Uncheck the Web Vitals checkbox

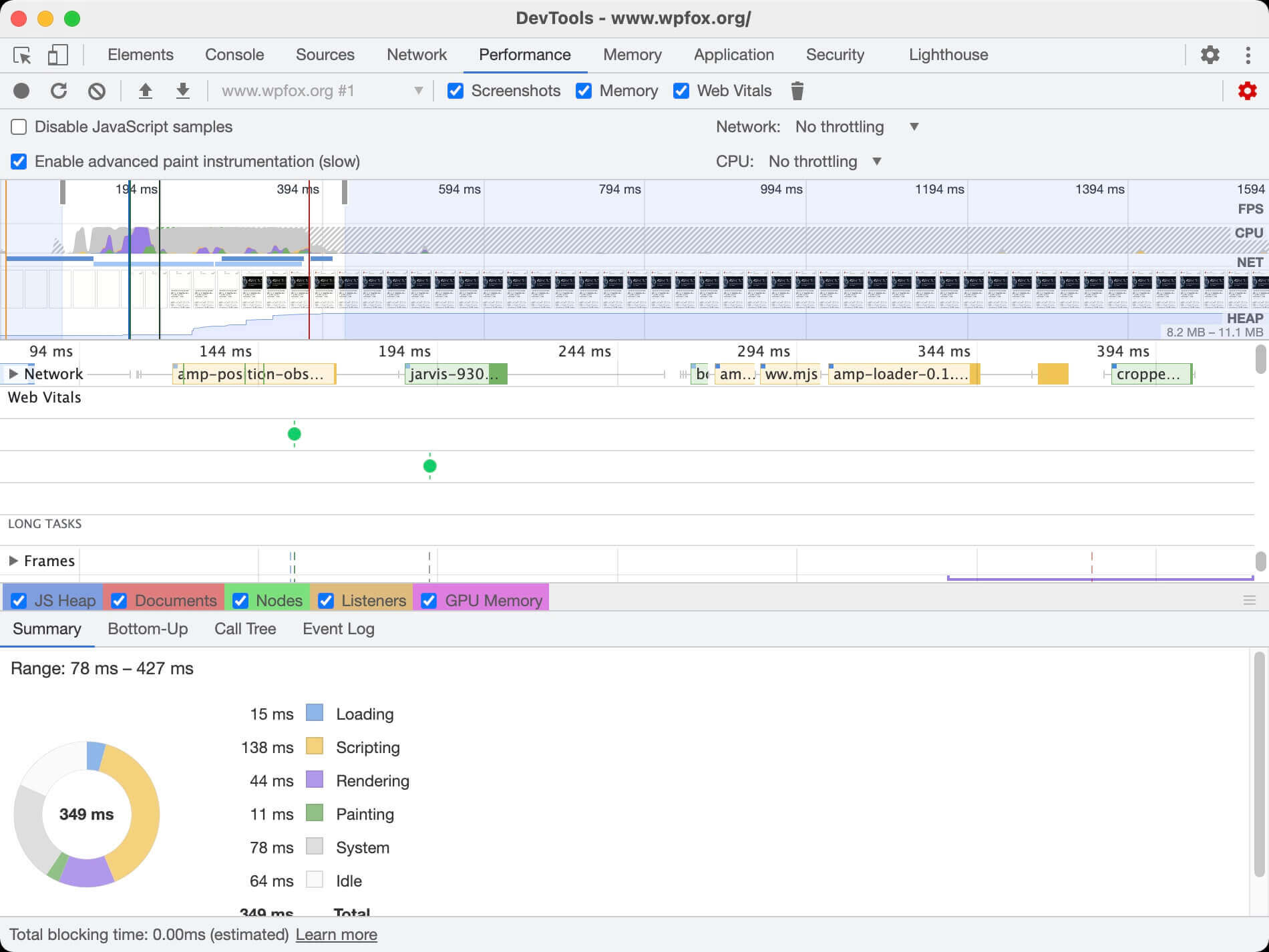(x=681, y=91)
